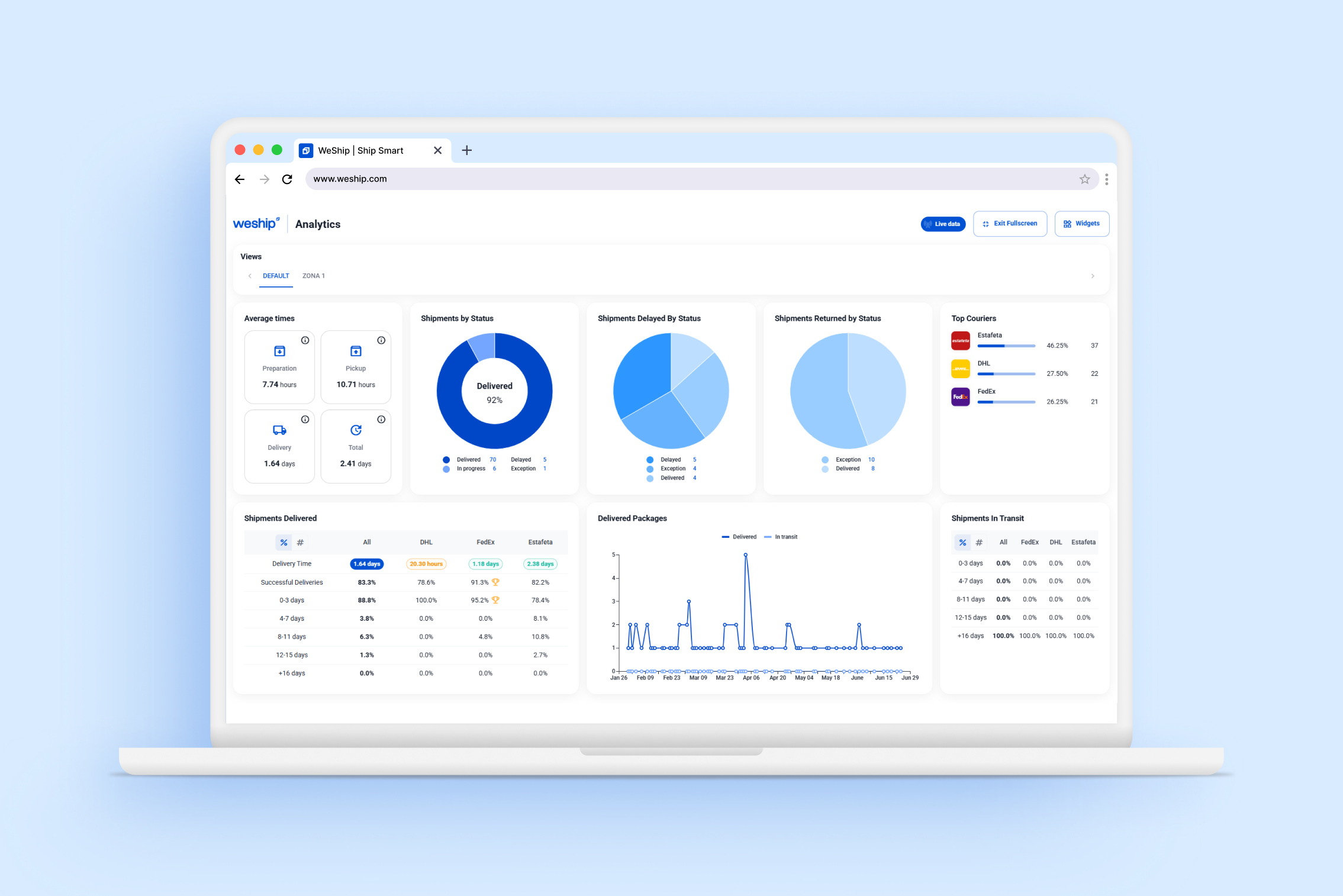The image size is (1343, 896).
Task: Select the DEFAULT view tab
Action: point(276,276)
